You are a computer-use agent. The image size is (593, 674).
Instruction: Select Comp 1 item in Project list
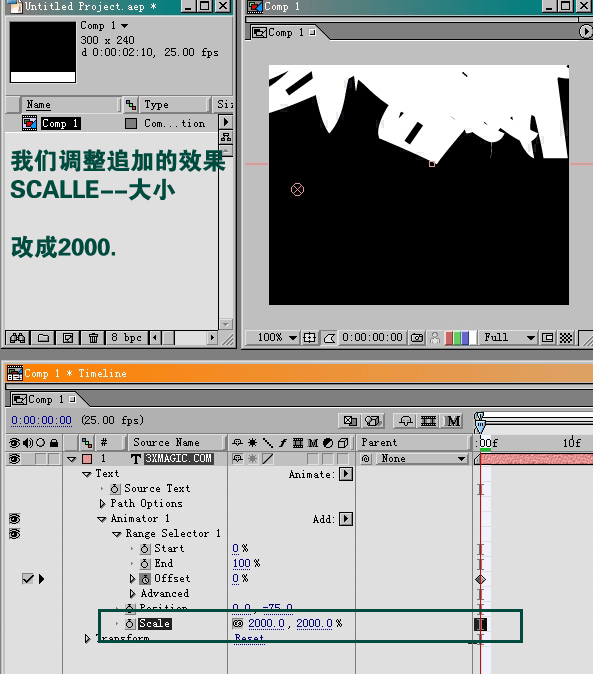pos(61,123)
